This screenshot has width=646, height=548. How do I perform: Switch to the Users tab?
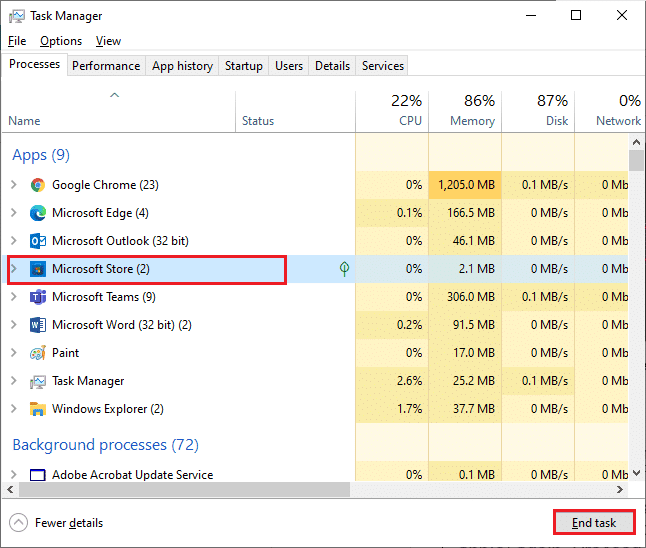click(289, 66)
